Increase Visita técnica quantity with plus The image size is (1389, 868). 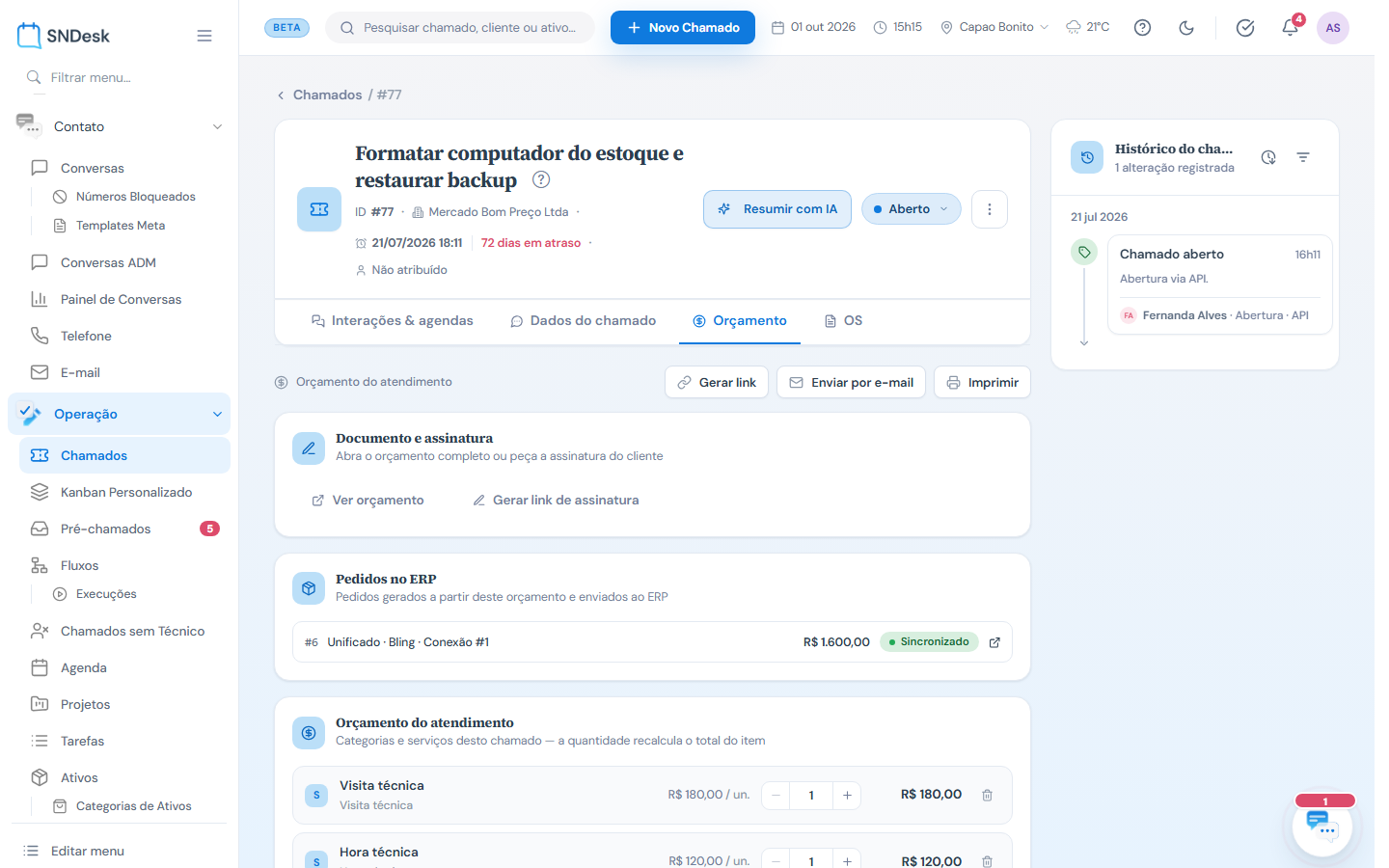(x=847, y=796)
